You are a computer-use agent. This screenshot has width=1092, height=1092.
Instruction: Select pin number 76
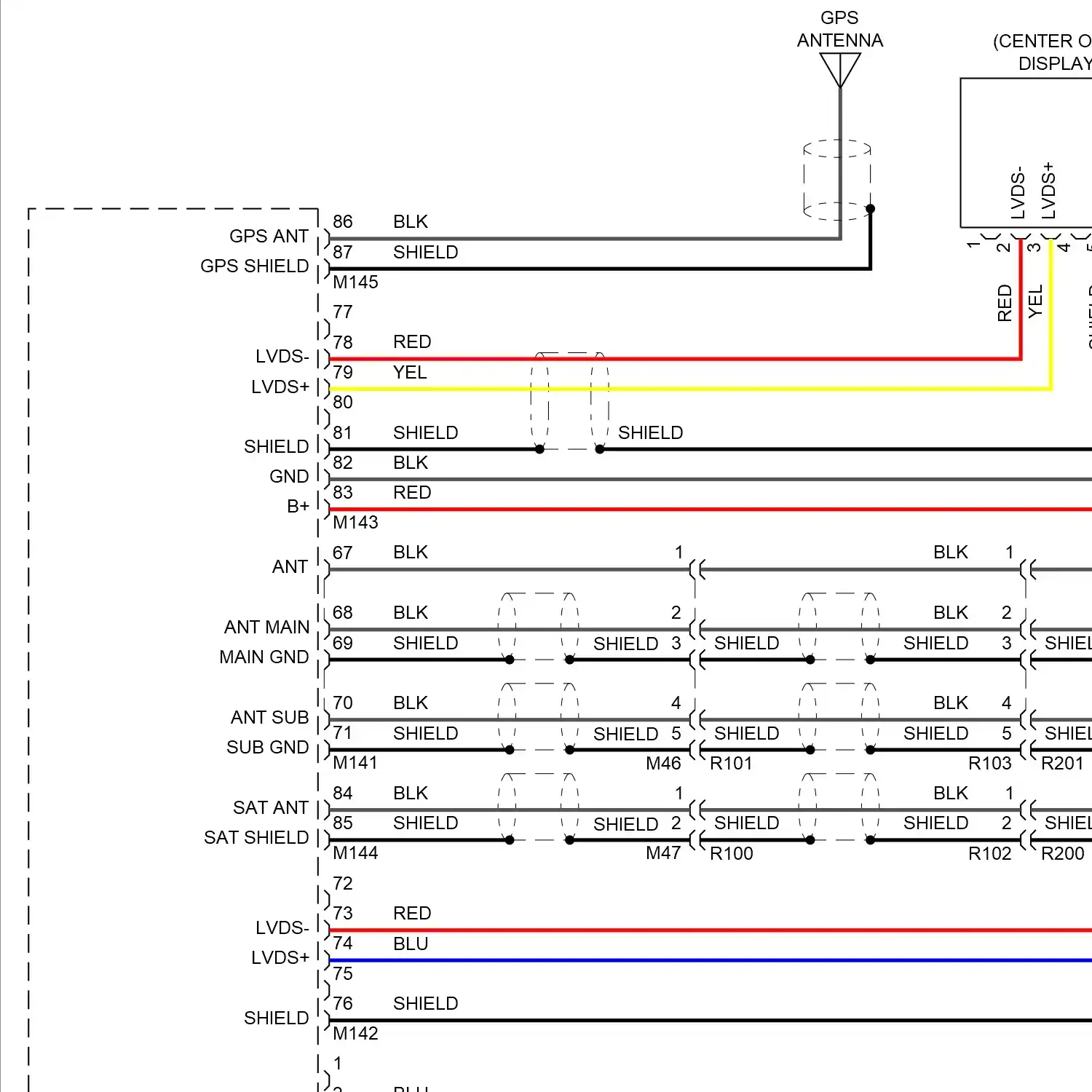[x=342, y=1003]
